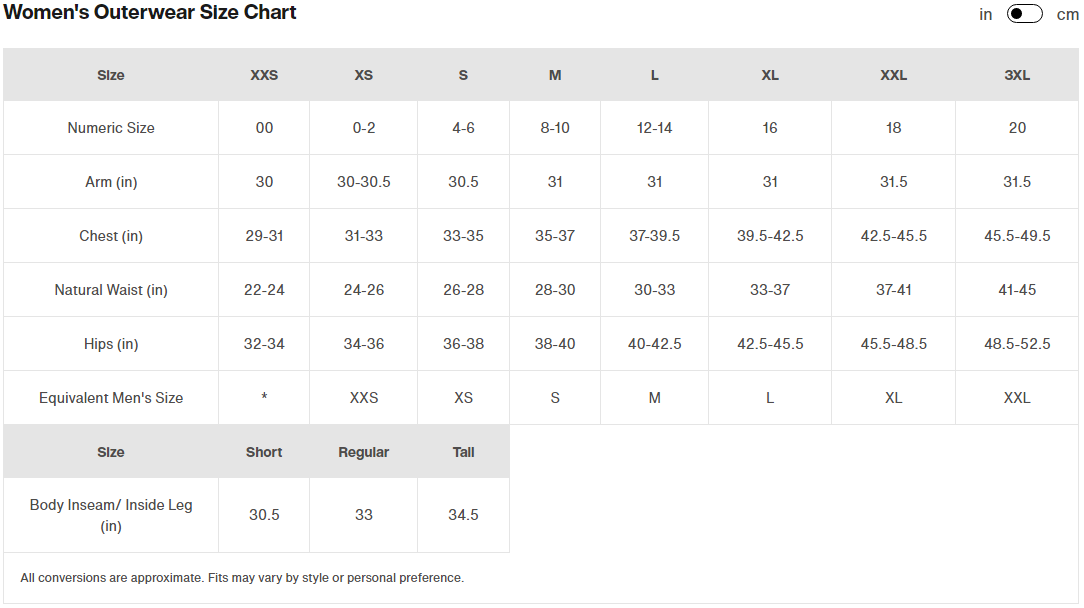Click the Numeric Size row label
The height and width of the screenshot is (608, 1084).
click(111, 128)
